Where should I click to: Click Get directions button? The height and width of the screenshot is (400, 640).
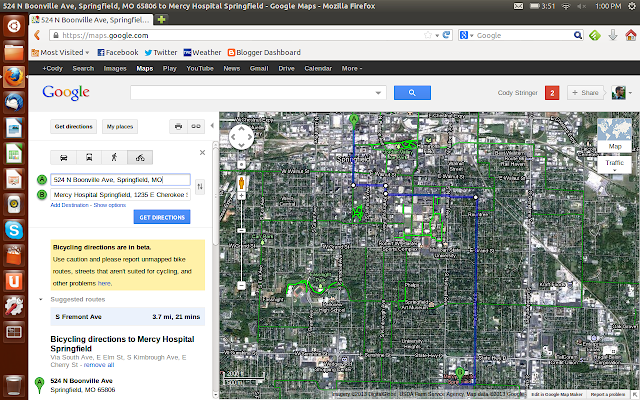click(73, 127)
